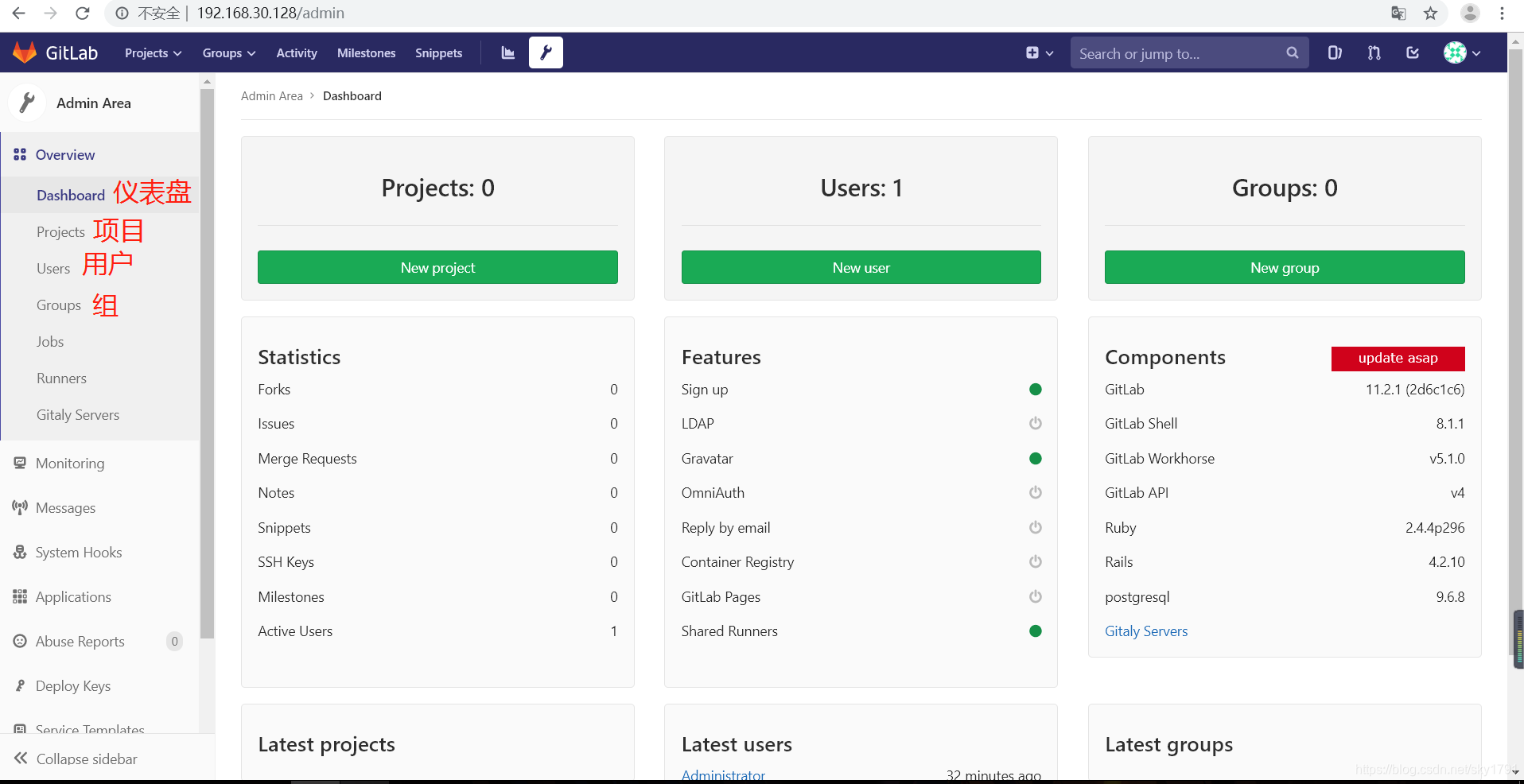Click the Applications grid icon
1524x784 pixels.
point(20,596)
